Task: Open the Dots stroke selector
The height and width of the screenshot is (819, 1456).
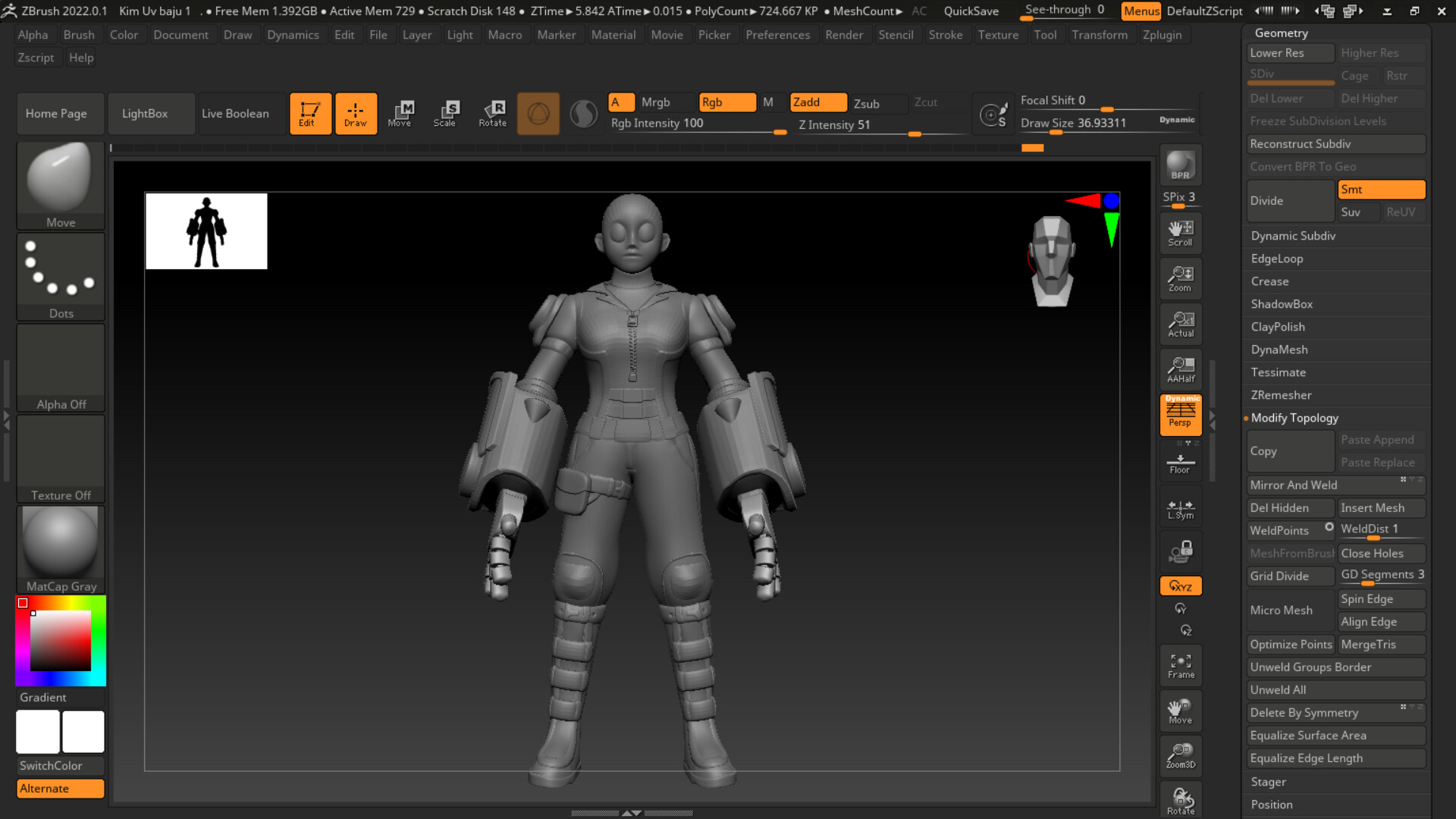Action: click(x=61, y=277)
